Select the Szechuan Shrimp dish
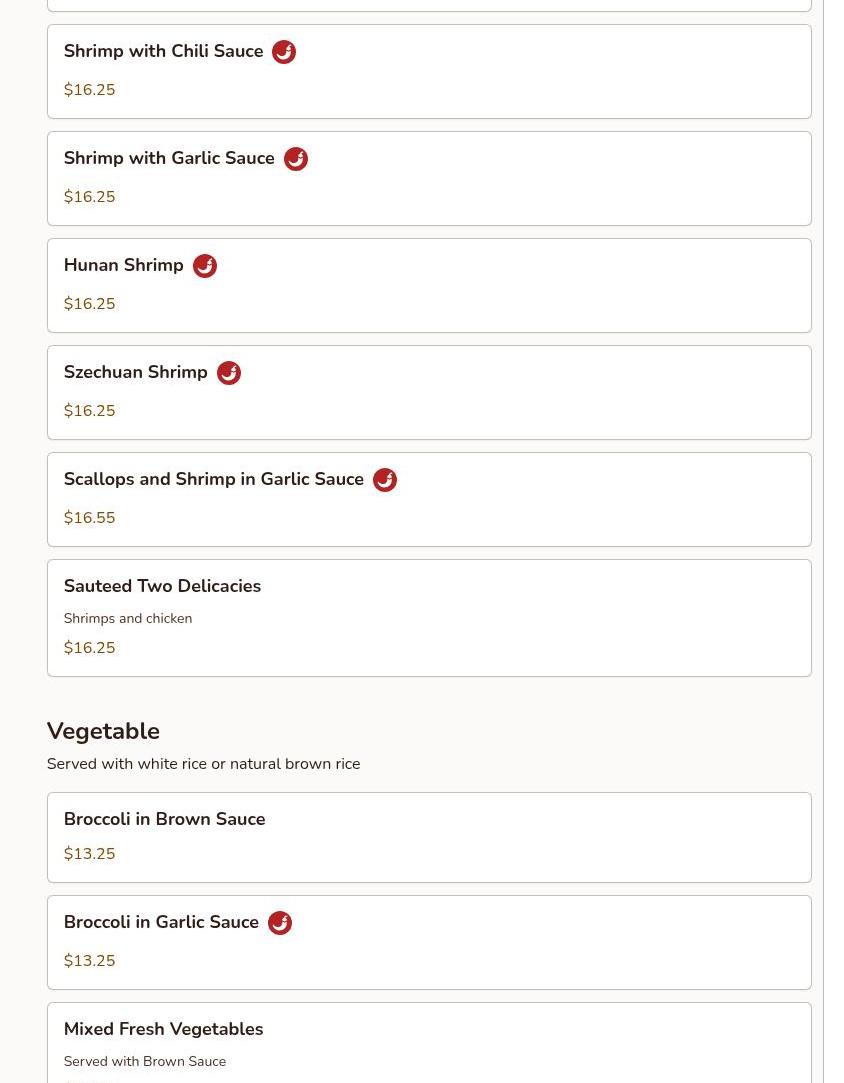This screenshot has width=844, height=1083. tap(429, 393)
